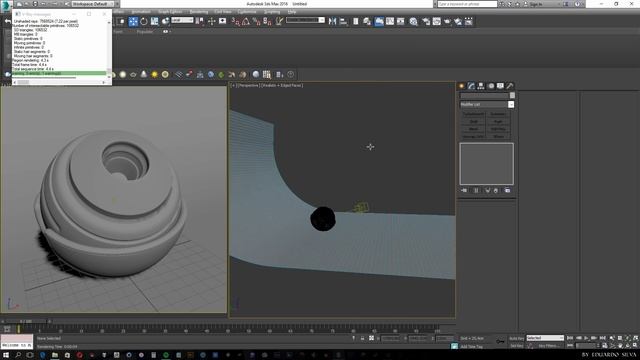Click Configure Modifier Sets icon
The width and height of the screenshot is (640, 360).
click(507, 190)
